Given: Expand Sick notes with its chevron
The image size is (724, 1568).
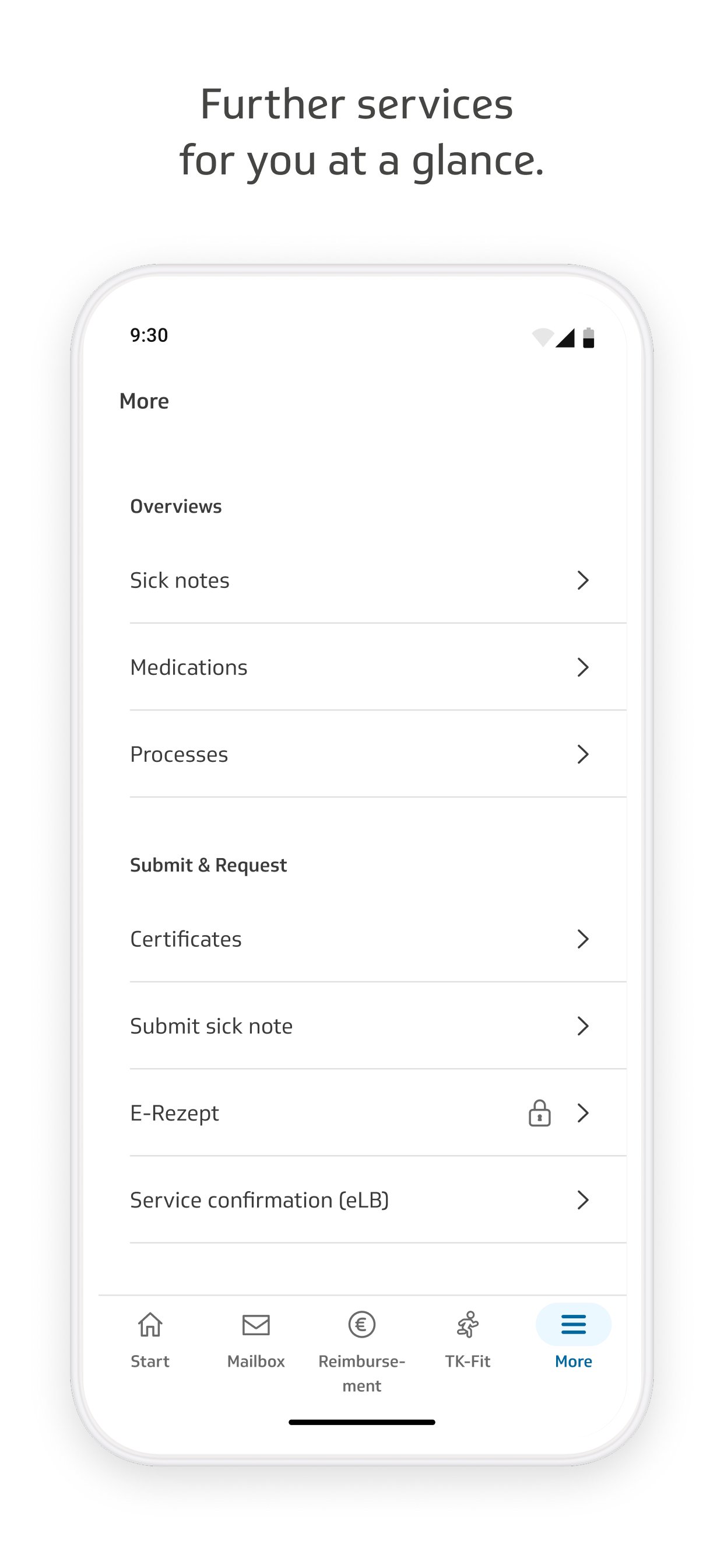Looking at the screenshot, I should (x=582, y=580).
